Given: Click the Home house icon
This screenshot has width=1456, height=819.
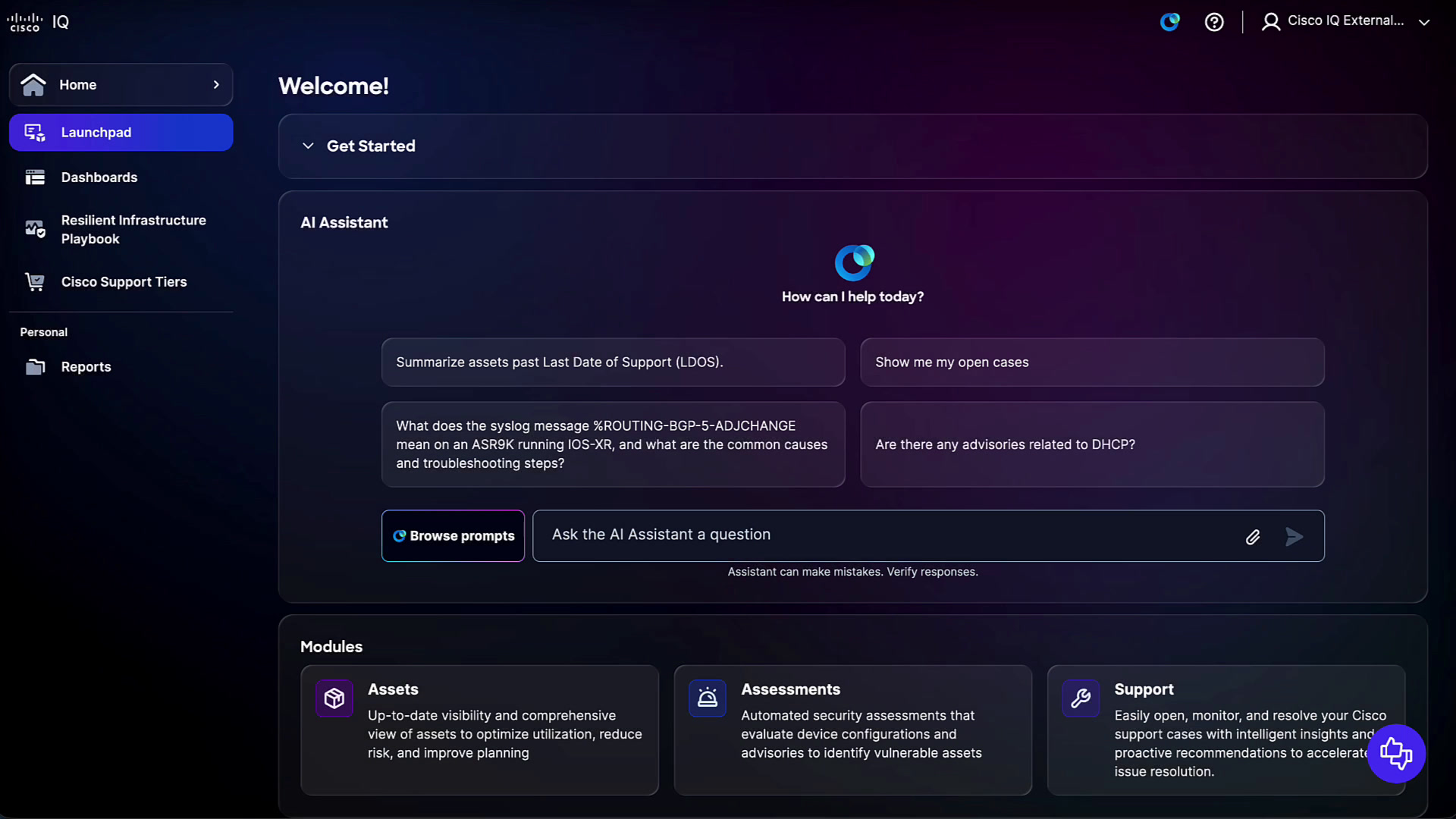Looking at the screenshot, I should [x=33, y=84].
